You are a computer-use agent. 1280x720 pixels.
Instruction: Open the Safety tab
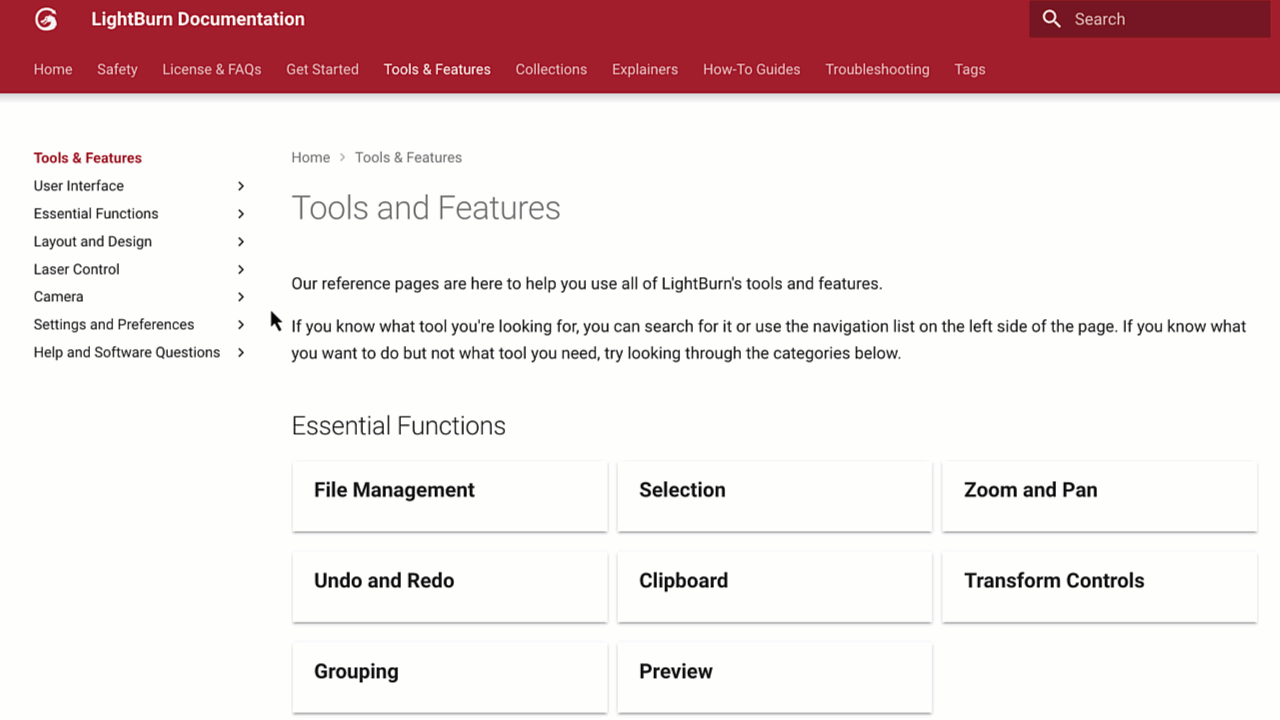coord(117,69)
